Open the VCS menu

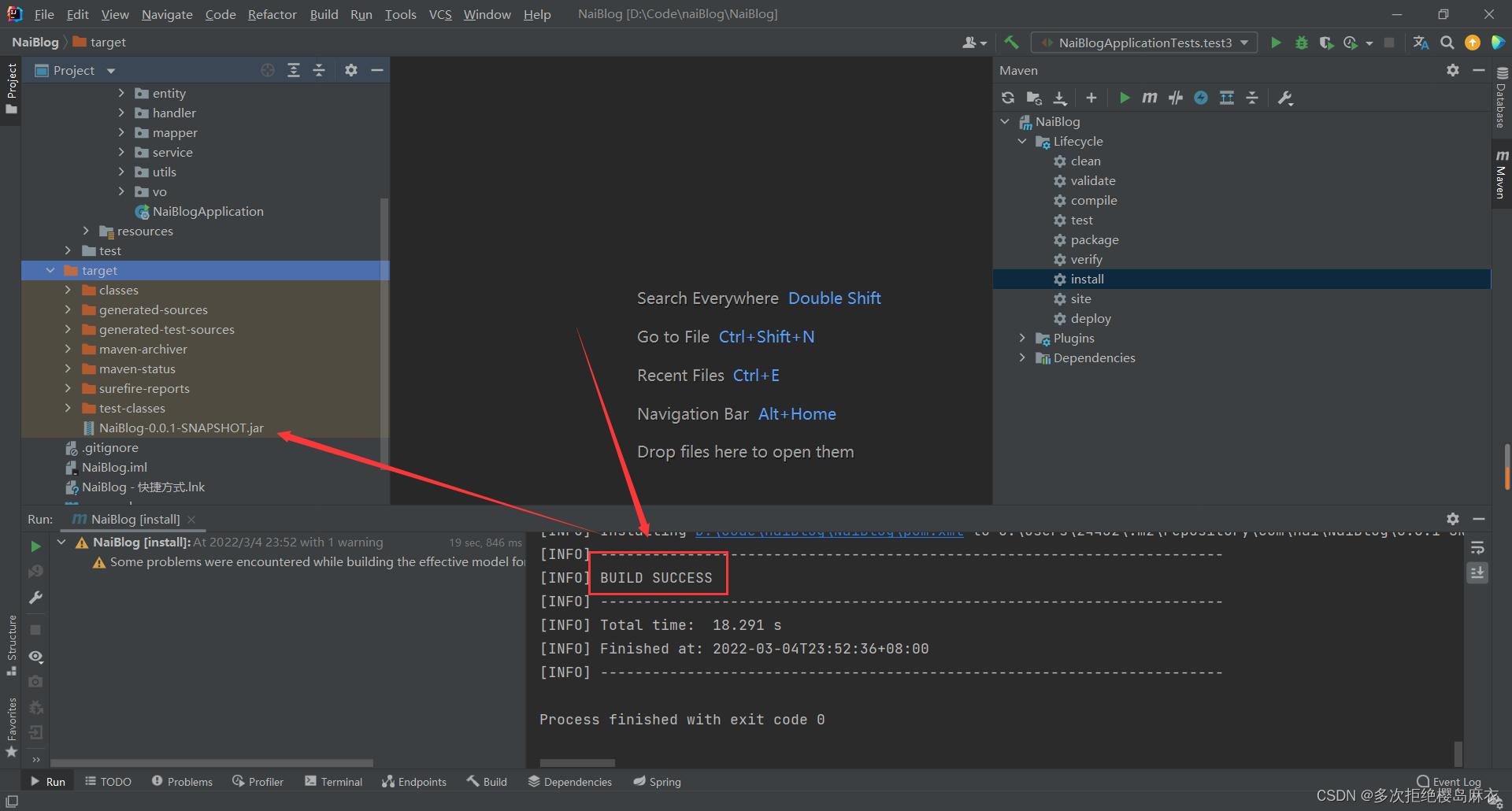pos(440,14)
